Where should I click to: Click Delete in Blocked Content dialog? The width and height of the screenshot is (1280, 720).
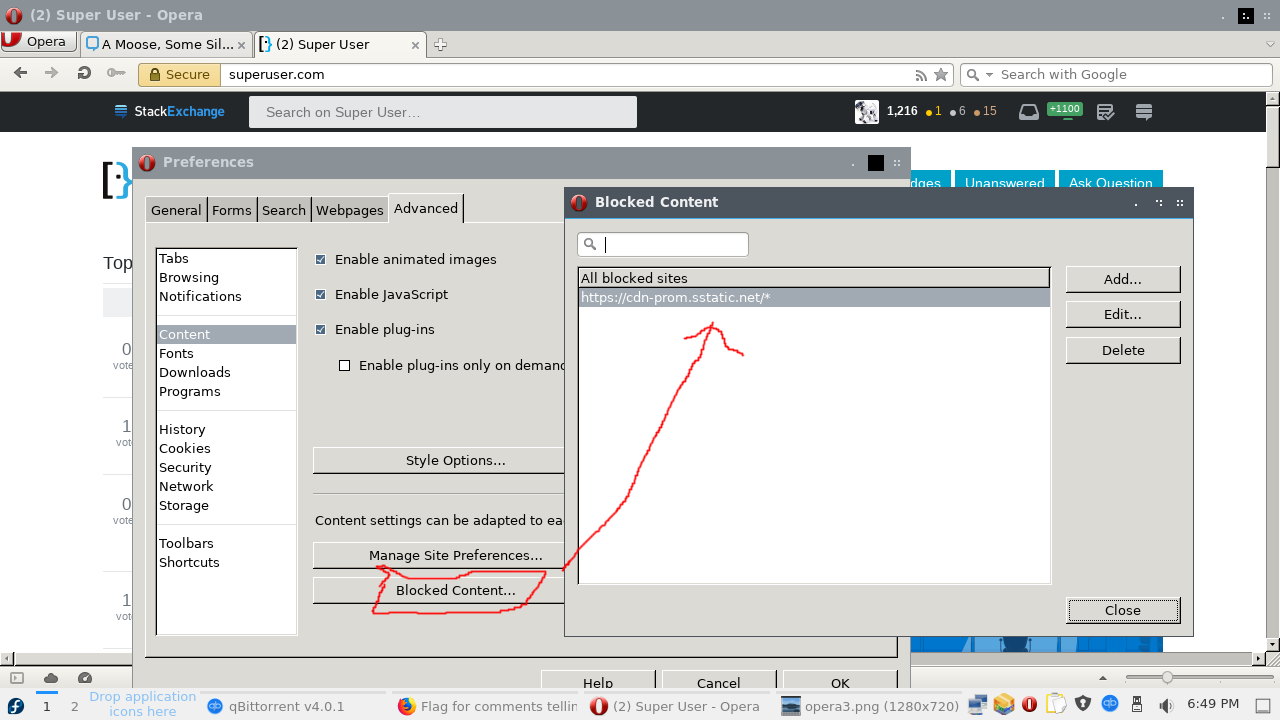pos(1123,350)
